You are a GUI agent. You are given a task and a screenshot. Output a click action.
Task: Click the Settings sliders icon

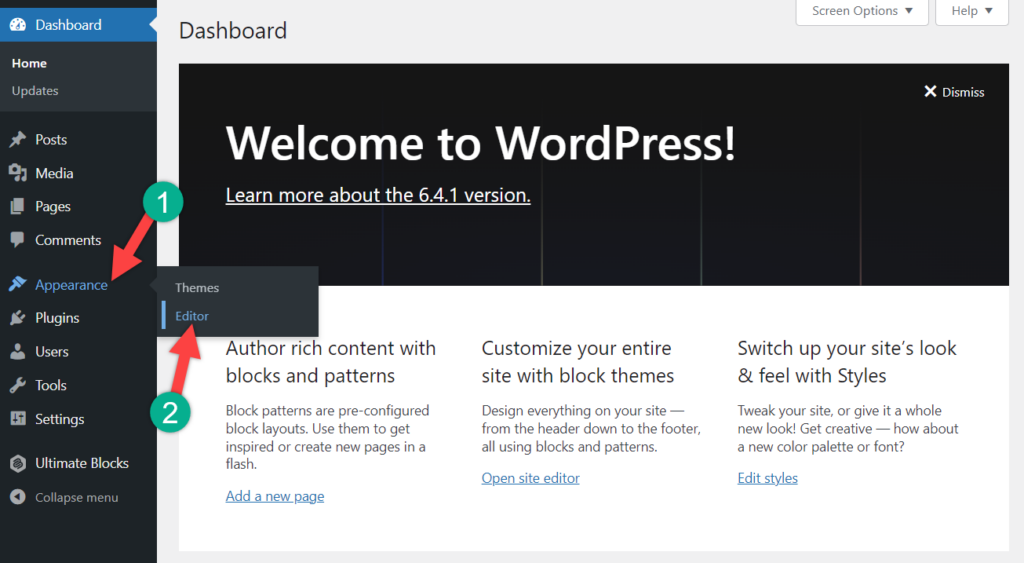(18, 419)
